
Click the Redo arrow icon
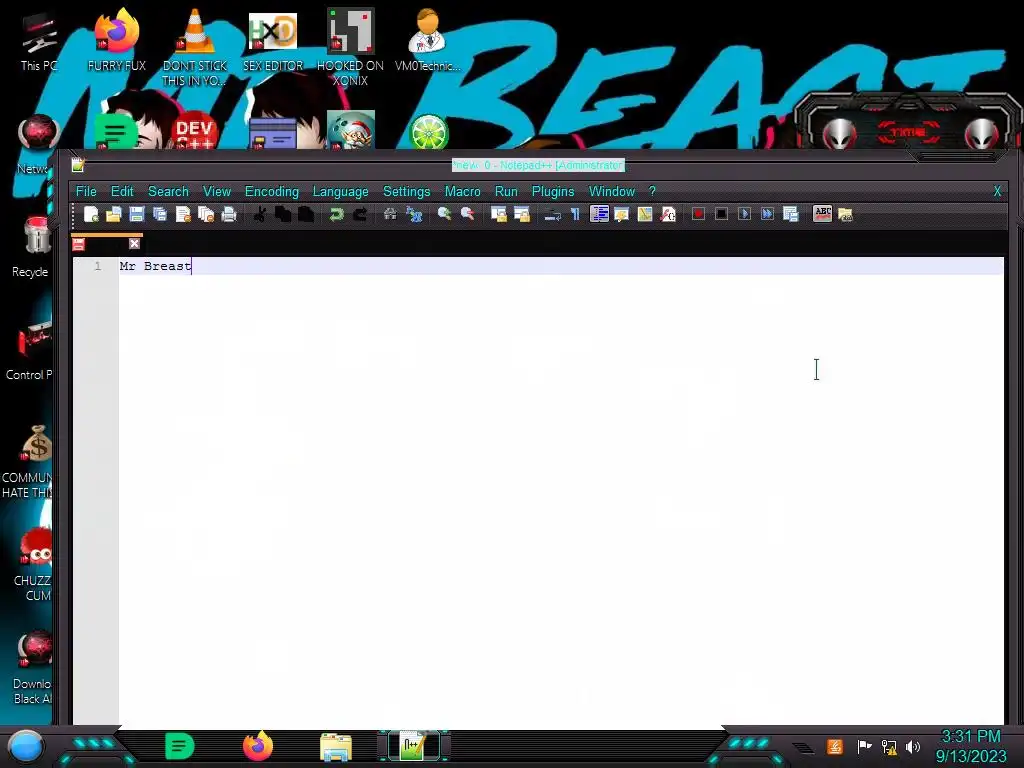[x=360, y=214]
